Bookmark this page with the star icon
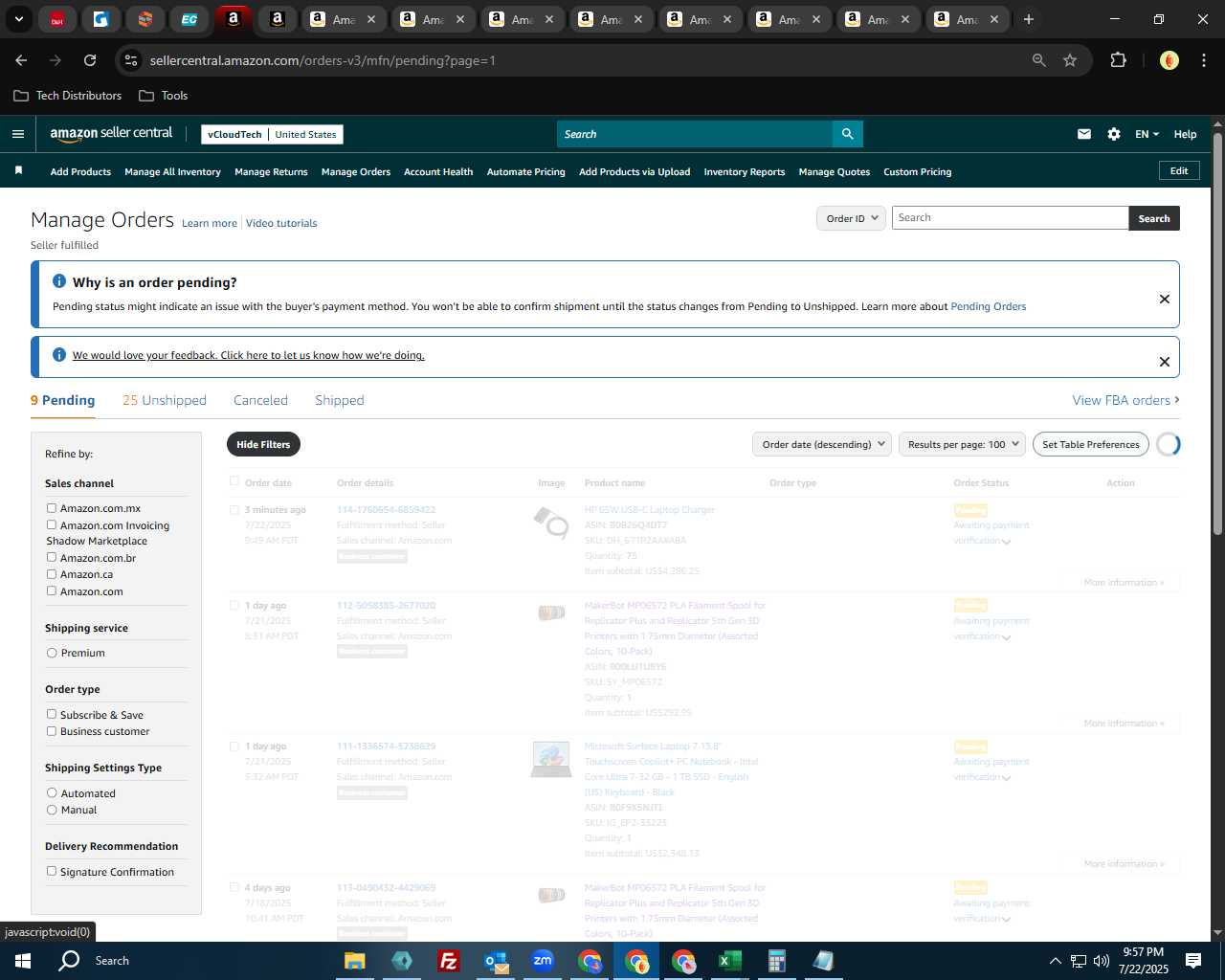The height and width of the screenshot is (980, 1225). 1070,60
